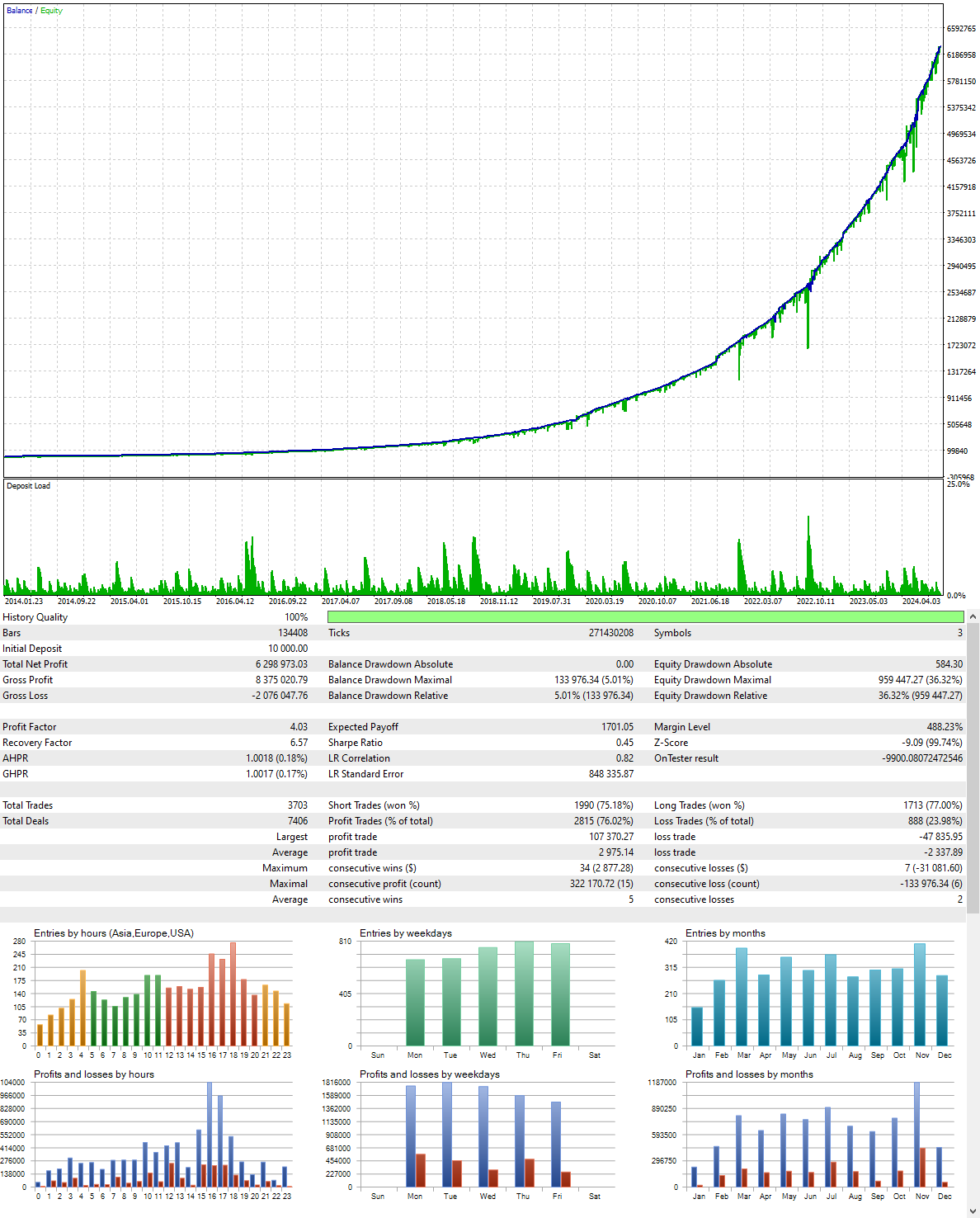The width and height of the screenshot is (980, 1218).
Task: Select Gross Loss value -2 076 047.76
Action: pos(280,696)
